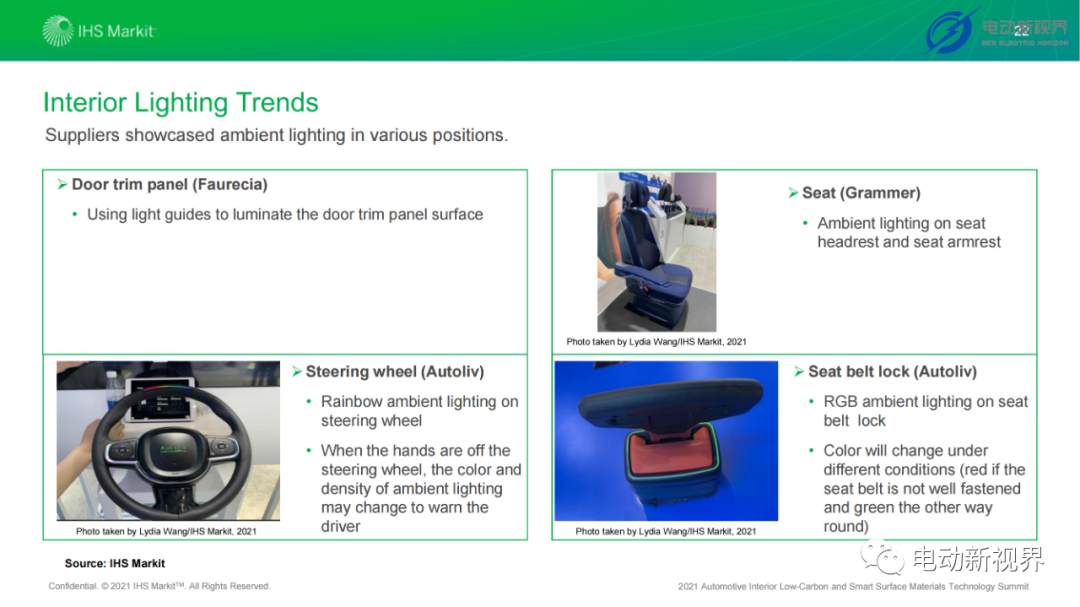The height and width of the screenshot is (607, 1080).
Task: Open the Grammer seat photo
Action: [x=656, y=251]
